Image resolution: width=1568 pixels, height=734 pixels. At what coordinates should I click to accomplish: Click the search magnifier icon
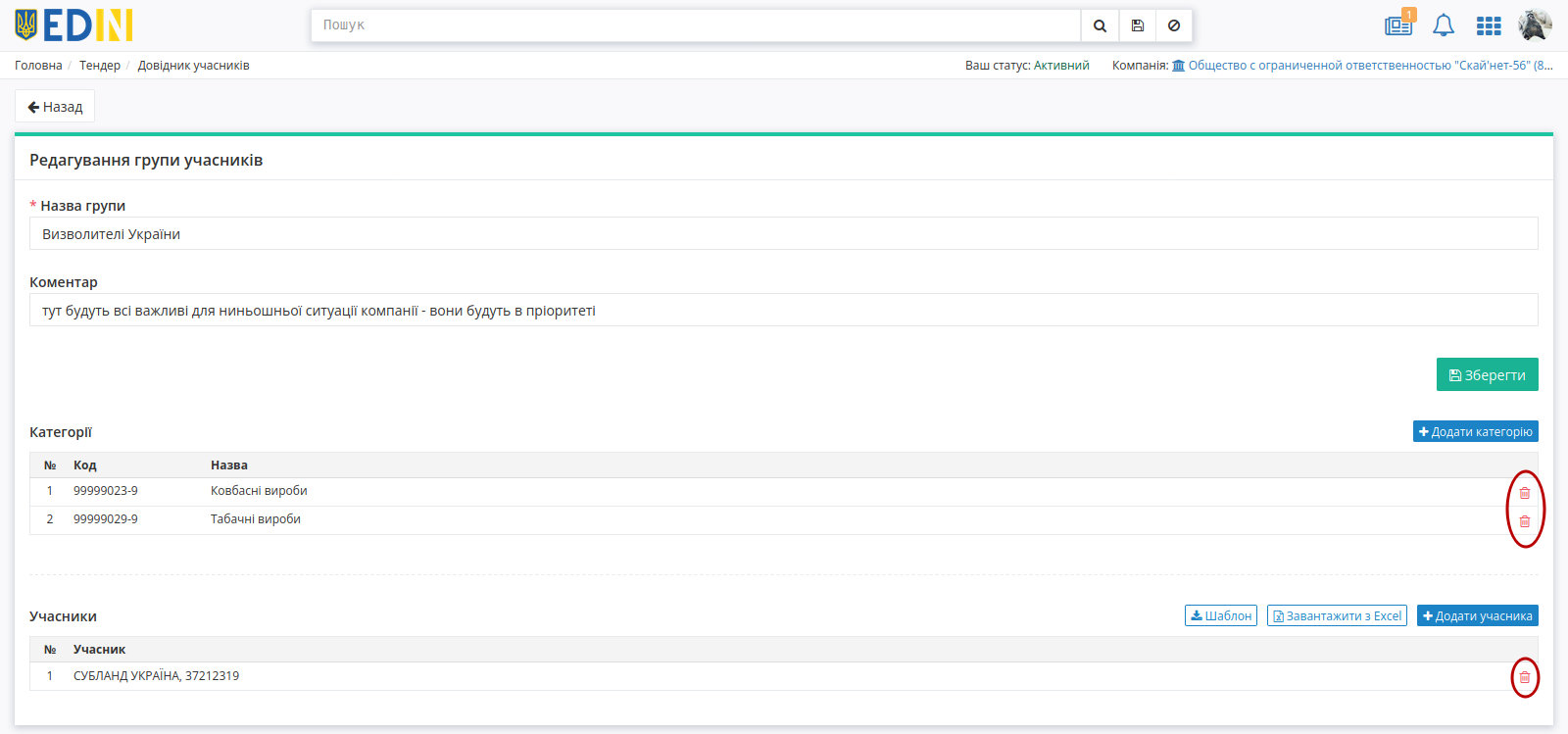click(1100, 25)
